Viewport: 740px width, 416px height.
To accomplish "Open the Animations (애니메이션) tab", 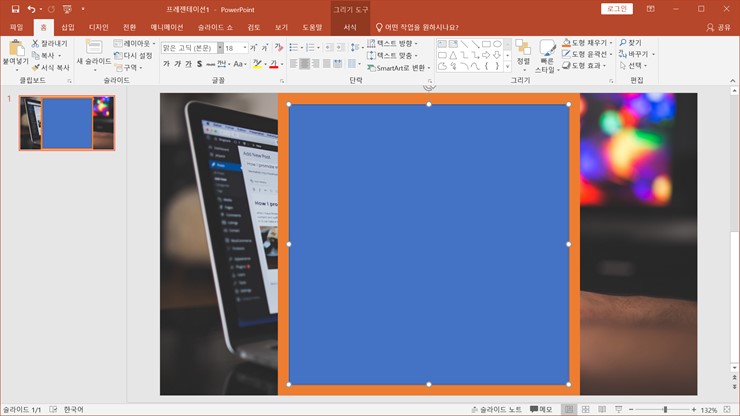I will pos(167,27).
